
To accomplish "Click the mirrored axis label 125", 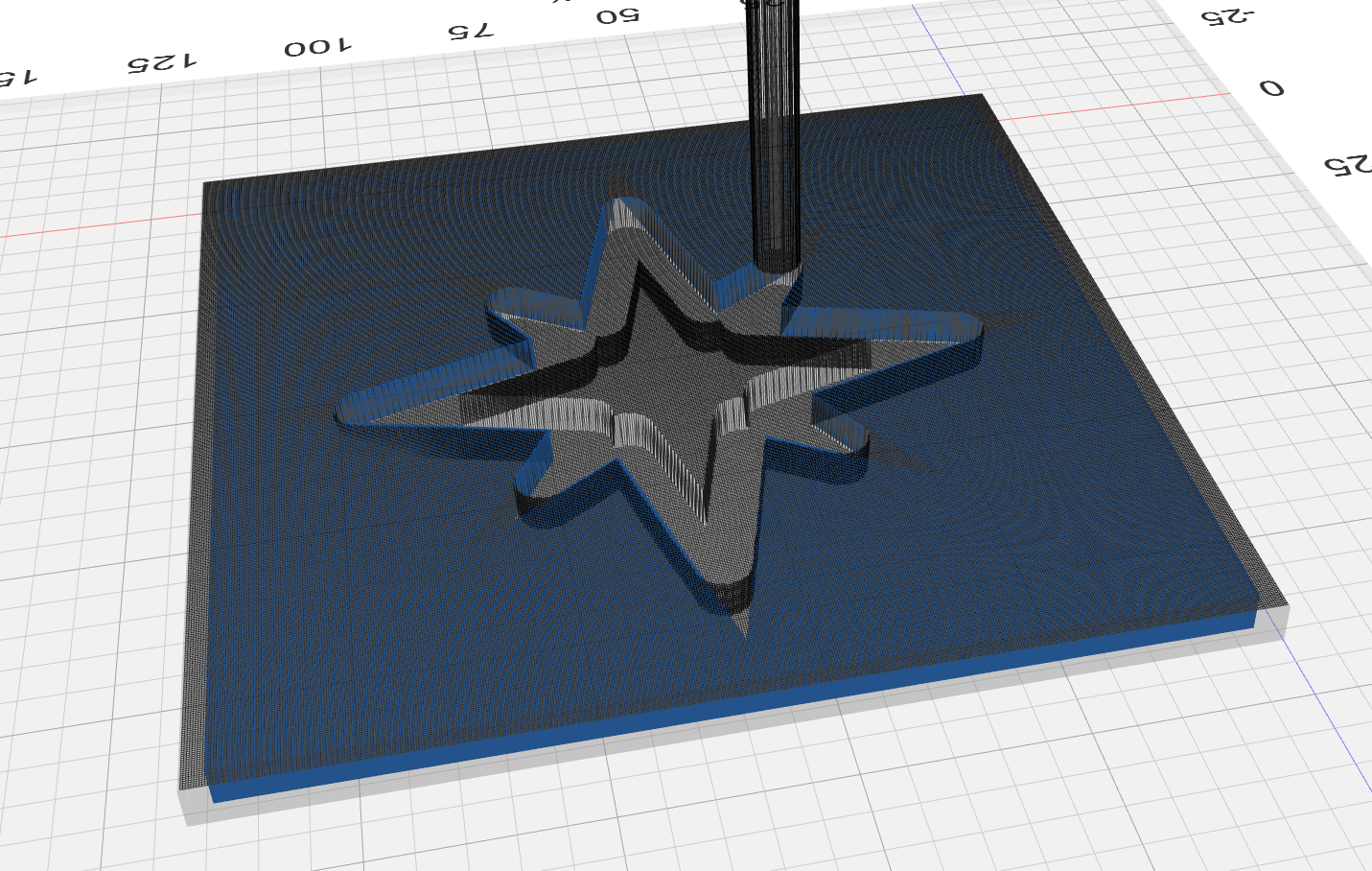I will coord(162,63).
